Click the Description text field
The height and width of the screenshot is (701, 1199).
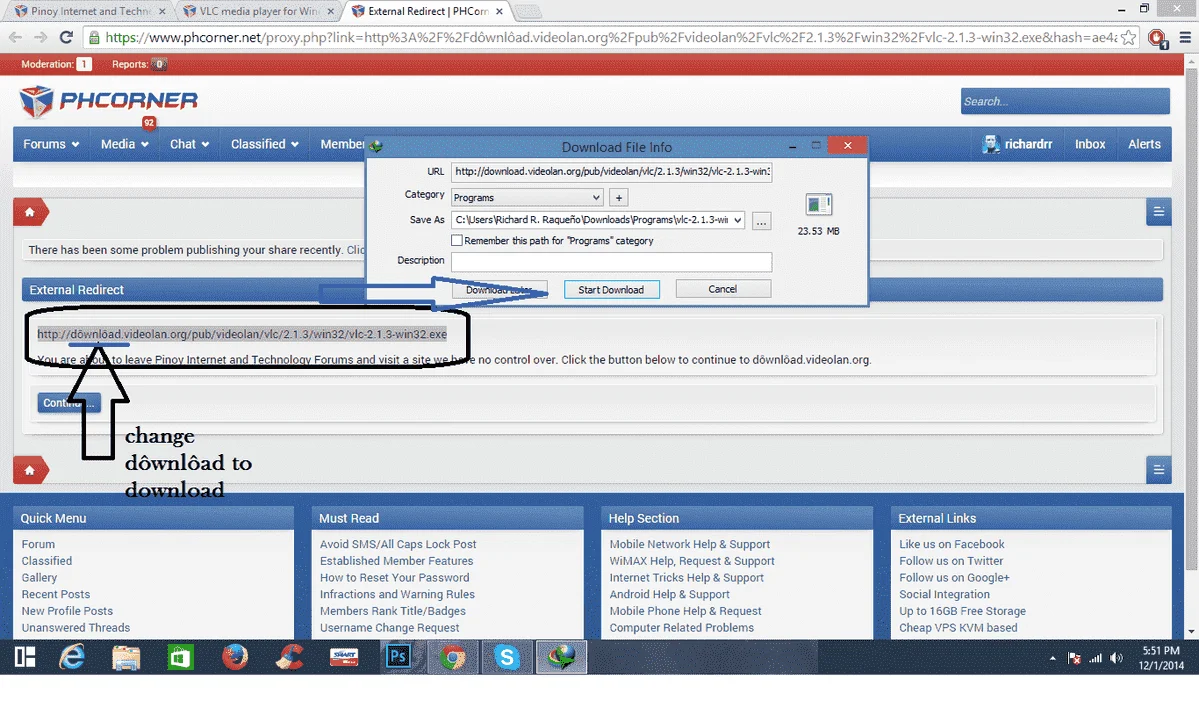coord(612,261)
